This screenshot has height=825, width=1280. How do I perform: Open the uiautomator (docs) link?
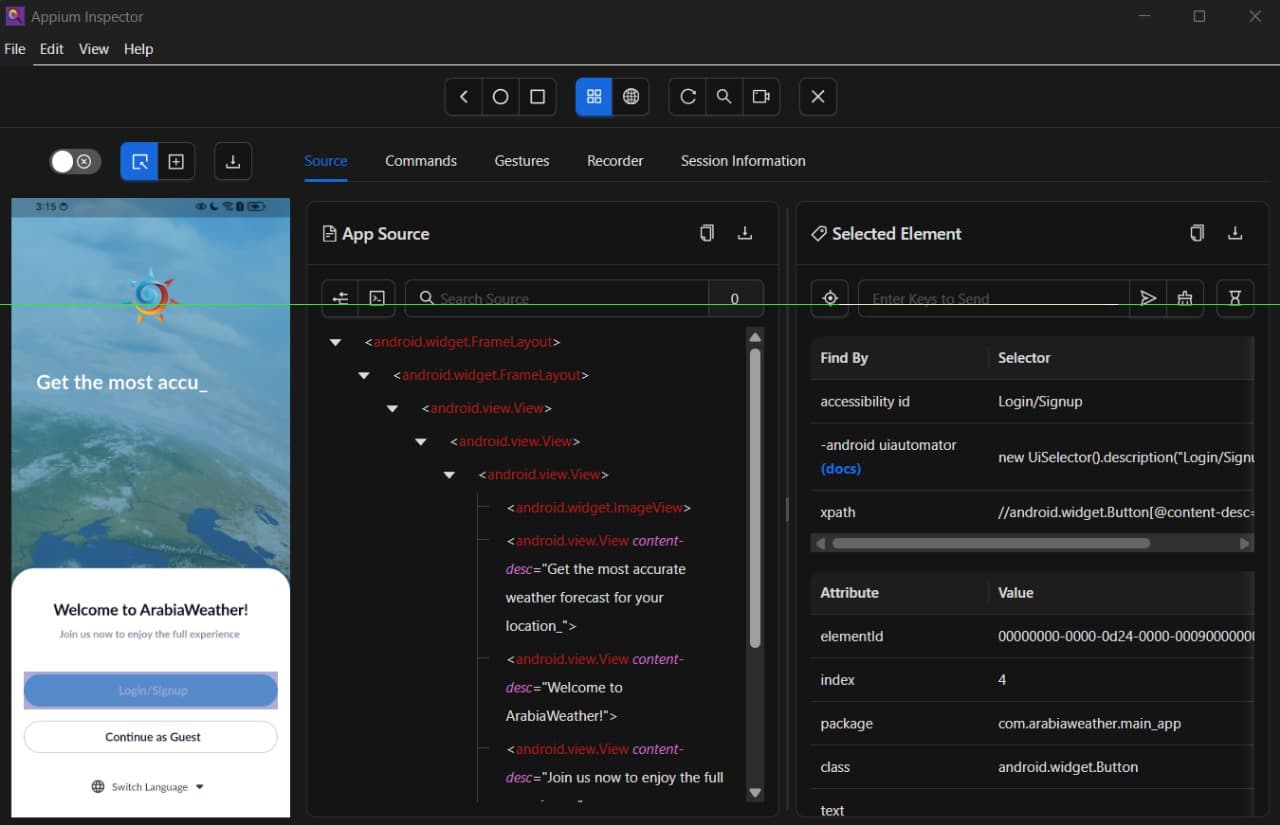(x=841, y=469)
